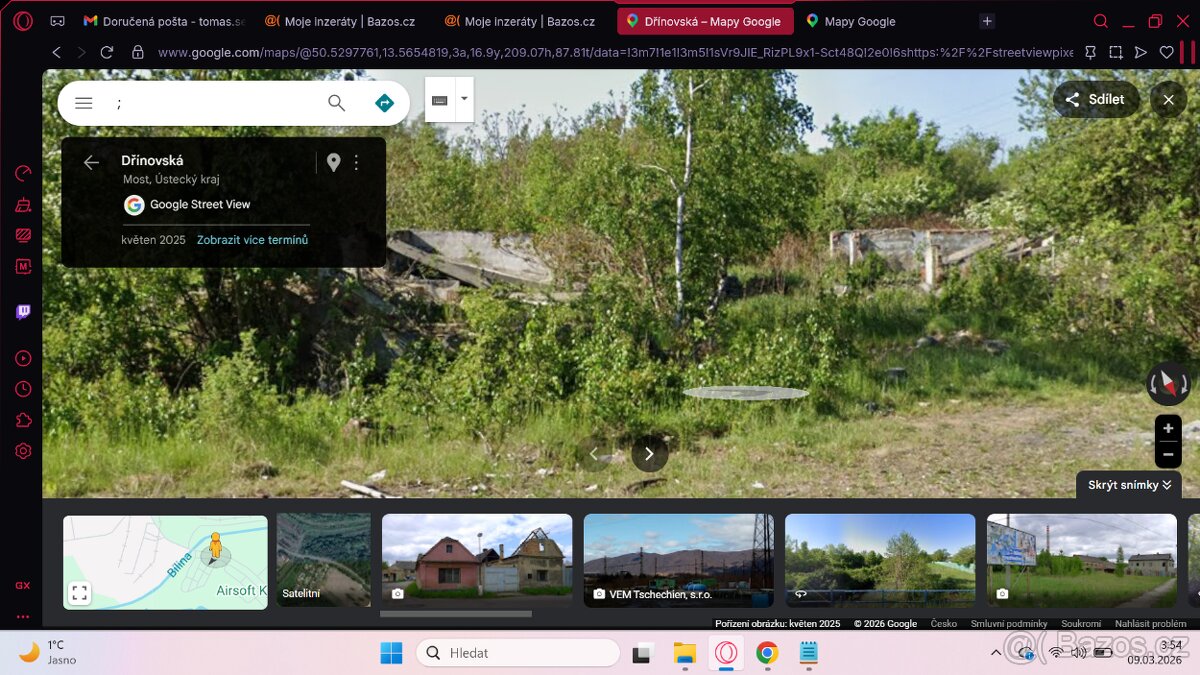Reload the current page
Image resolution: width=1200 pixels, height=675 pixels.
coord(108,52)
